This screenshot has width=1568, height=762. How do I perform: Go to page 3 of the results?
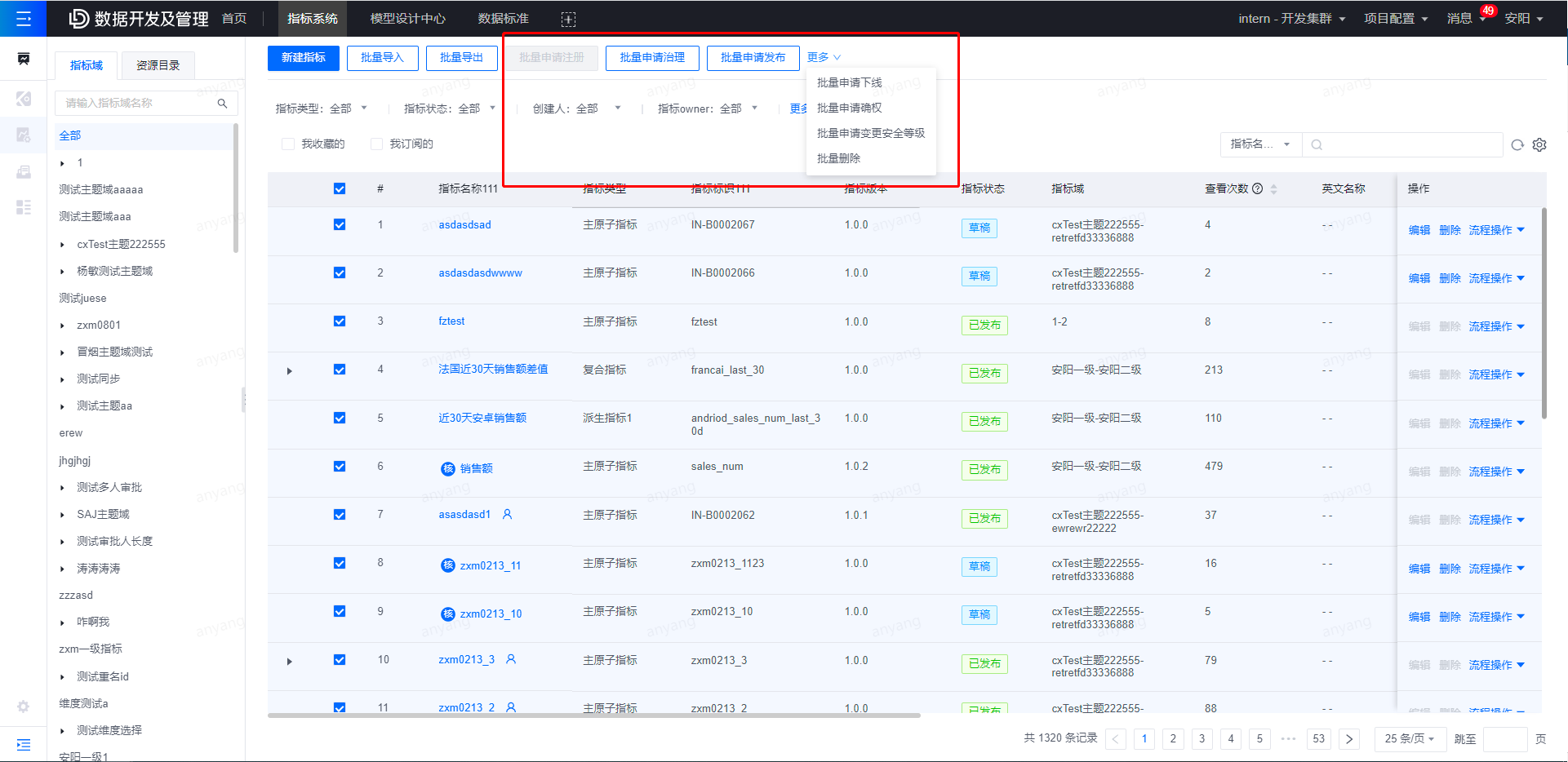[x=1202, y=738]
